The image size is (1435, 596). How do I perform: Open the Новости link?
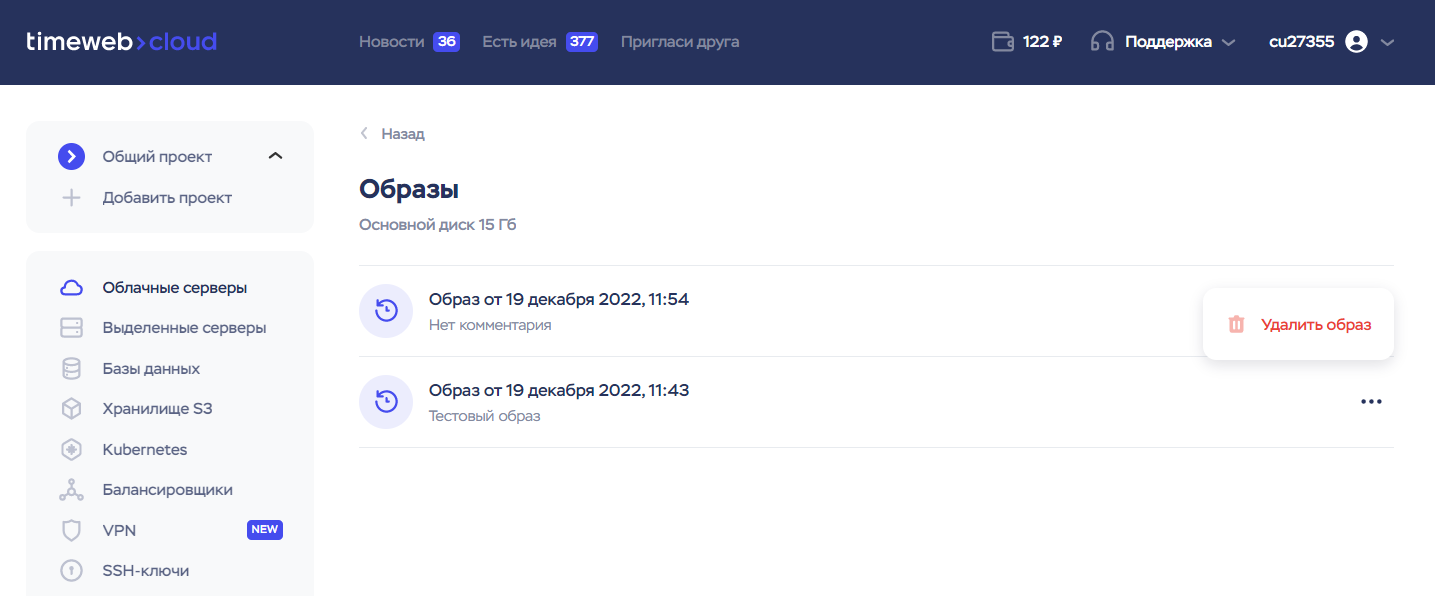coord(391,42)
